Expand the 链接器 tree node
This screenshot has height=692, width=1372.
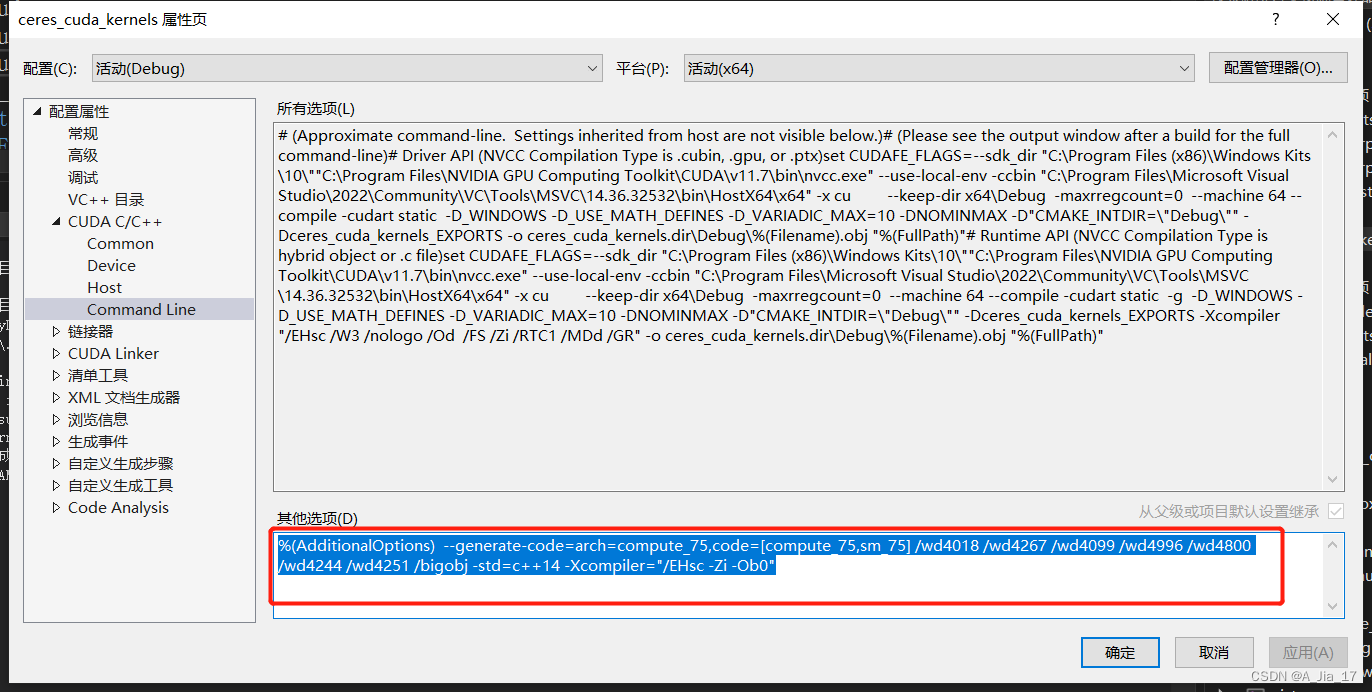pos(58,331)
